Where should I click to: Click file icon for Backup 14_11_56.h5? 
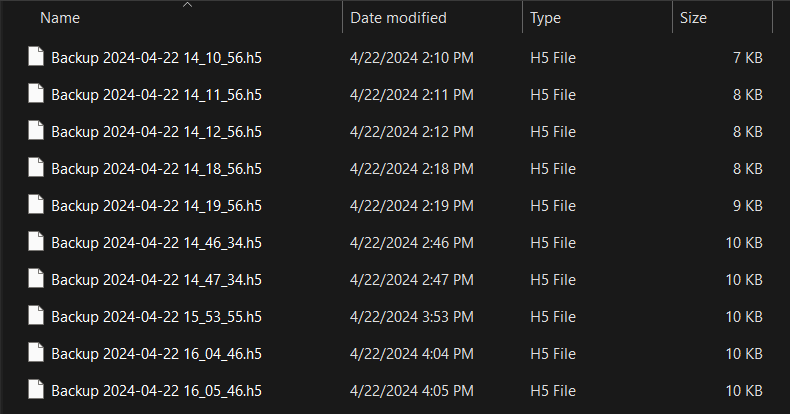point(37,95)
